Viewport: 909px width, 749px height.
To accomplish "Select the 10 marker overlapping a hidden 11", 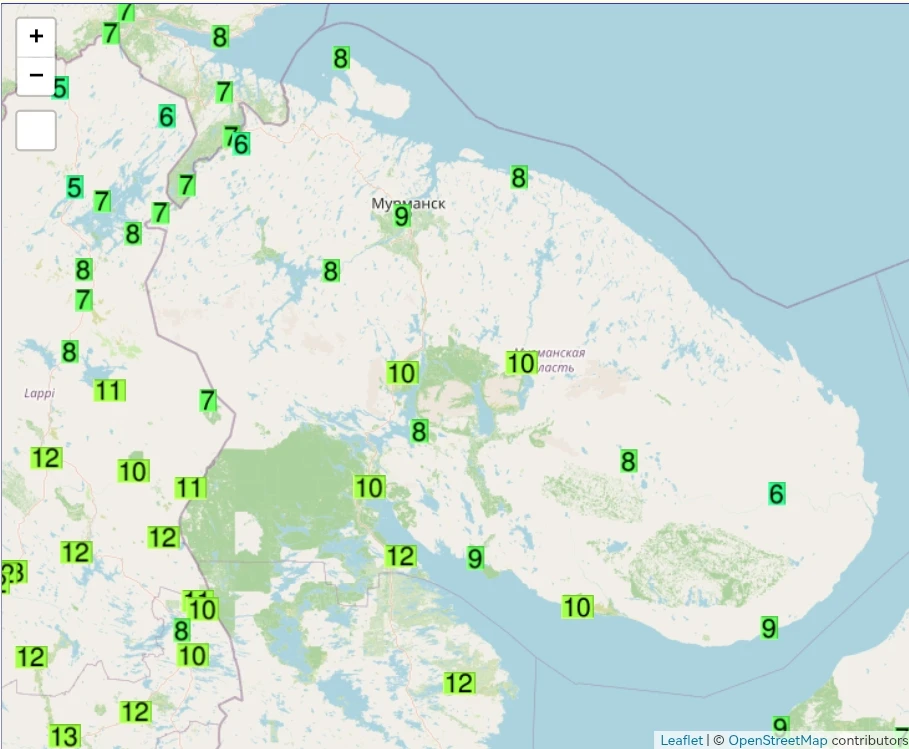I will pos(202,609).
